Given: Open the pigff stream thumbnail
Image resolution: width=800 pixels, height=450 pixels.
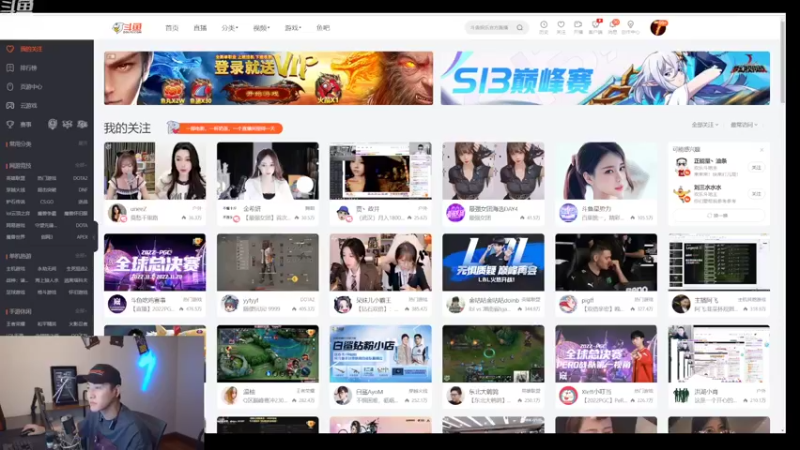Looking at the screenshot, I should [x=606, y=262].
